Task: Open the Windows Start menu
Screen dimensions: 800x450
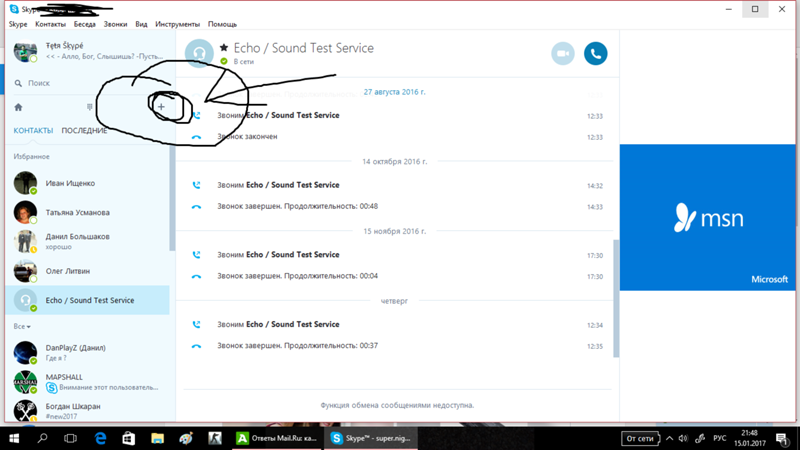Action: [x=14, y=438]
